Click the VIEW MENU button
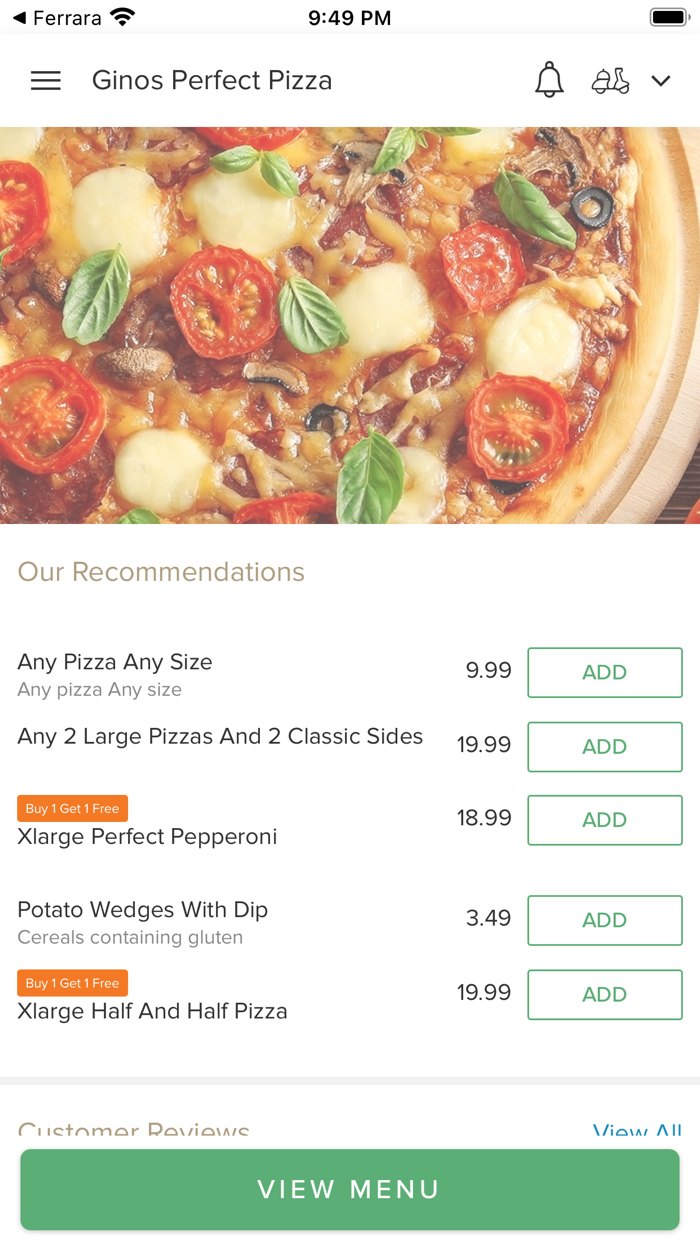700x1244 pixels. tap(349, 1189)
